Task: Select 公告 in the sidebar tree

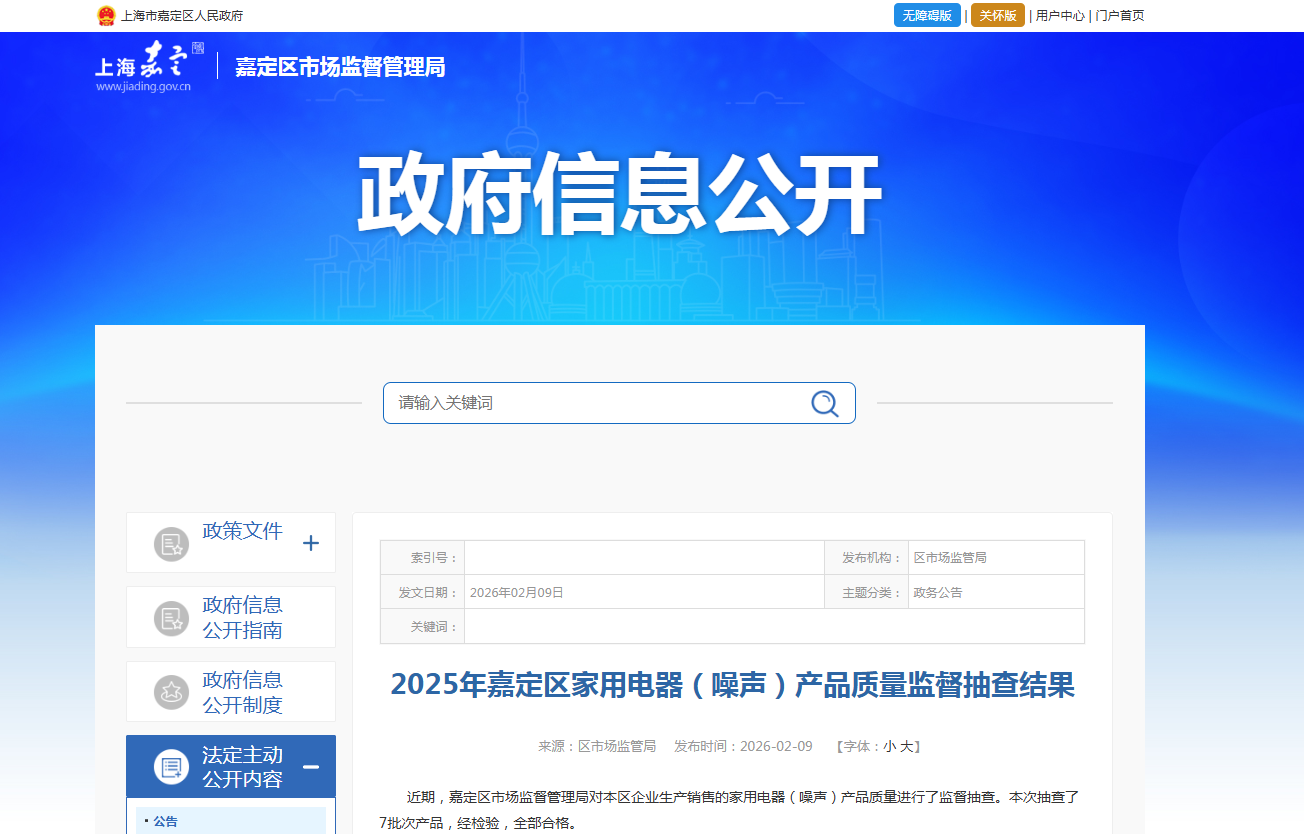Action: click(165, 821)
